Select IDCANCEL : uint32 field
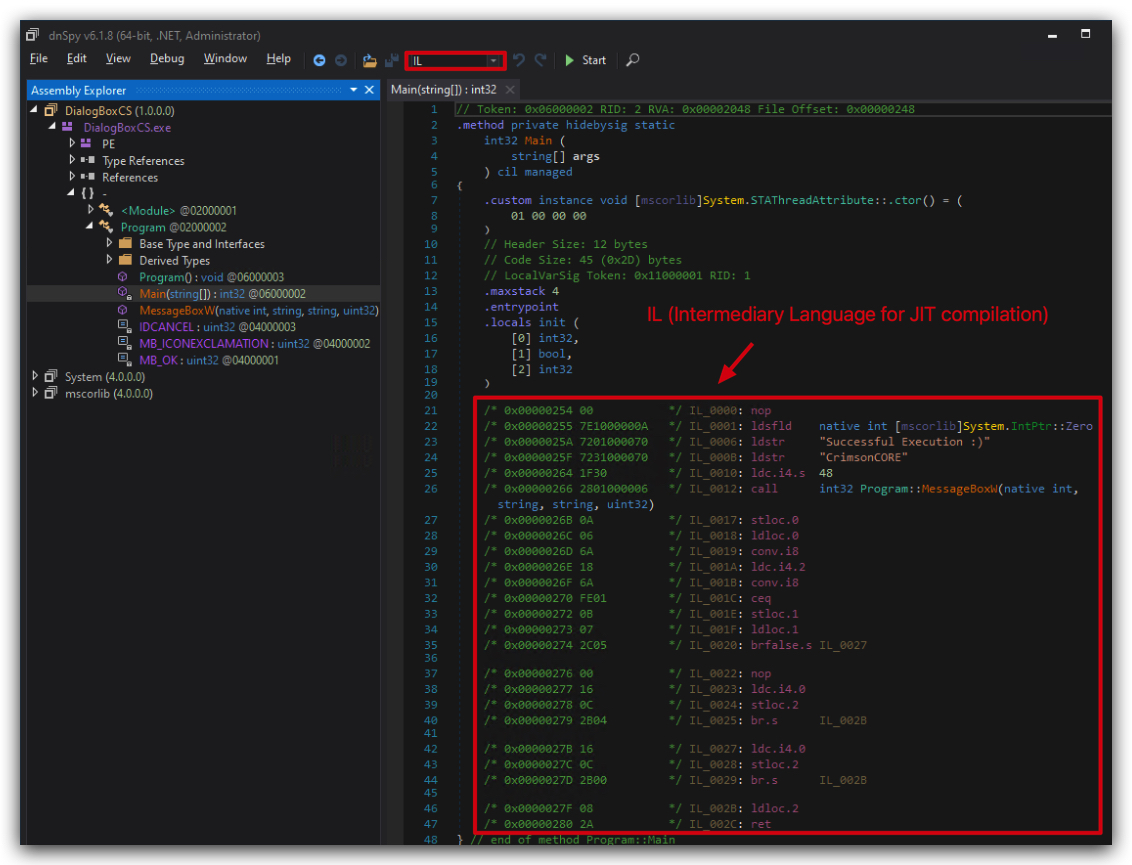The width and height of the screenshot is (1132, 865). [217, 327]
